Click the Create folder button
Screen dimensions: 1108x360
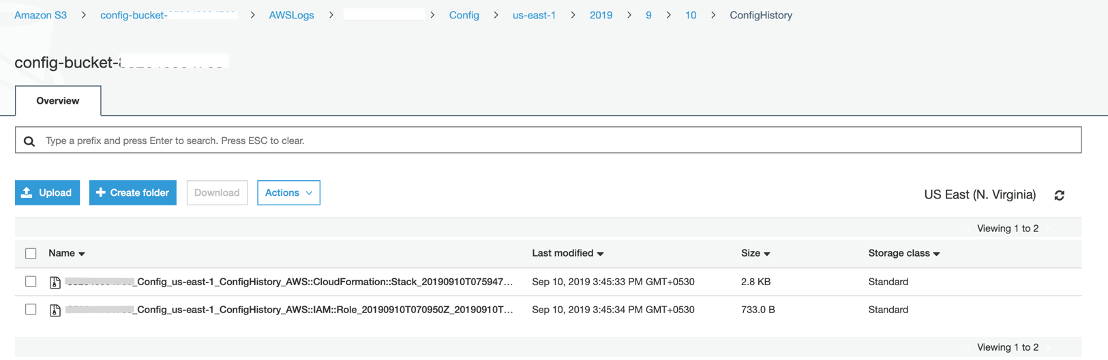point(133,192)
